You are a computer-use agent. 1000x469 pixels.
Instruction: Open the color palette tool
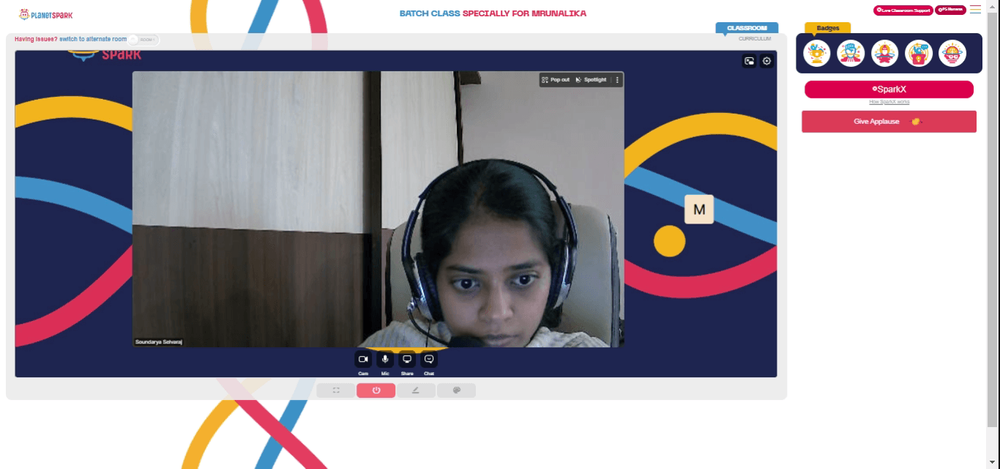click(x=456, y=391)
